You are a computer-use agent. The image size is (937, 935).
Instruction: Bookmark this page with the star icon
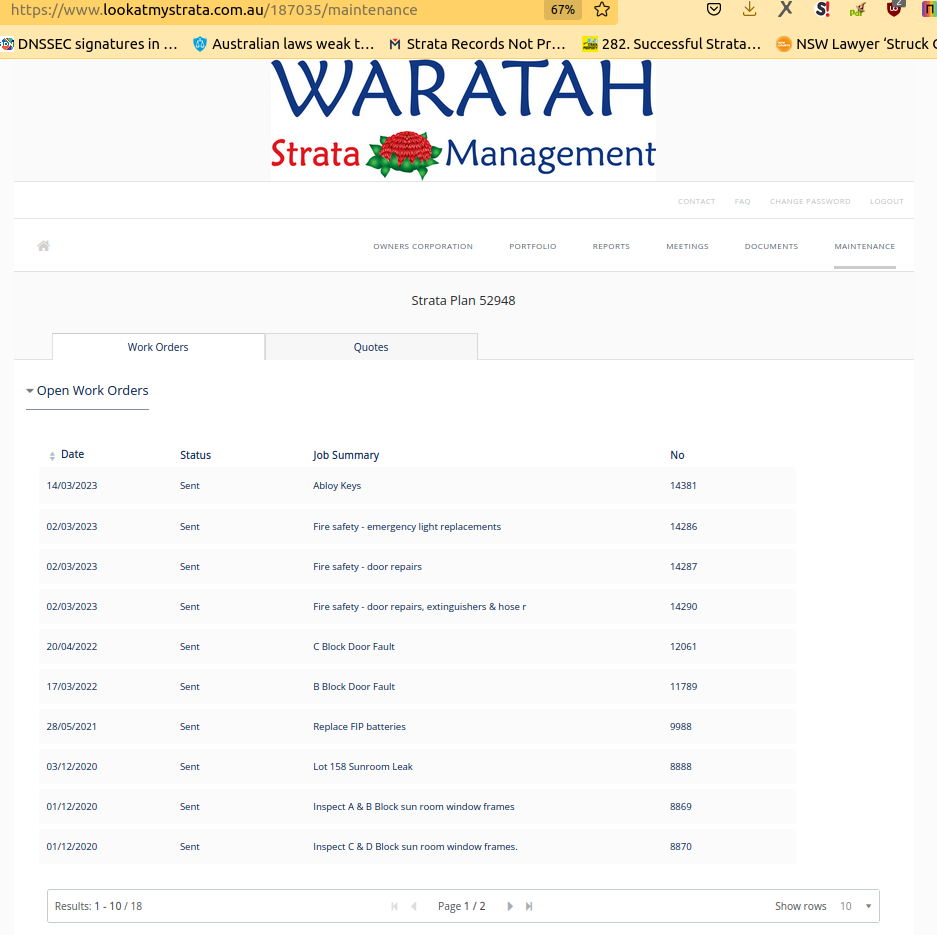[x=602, y=10]
